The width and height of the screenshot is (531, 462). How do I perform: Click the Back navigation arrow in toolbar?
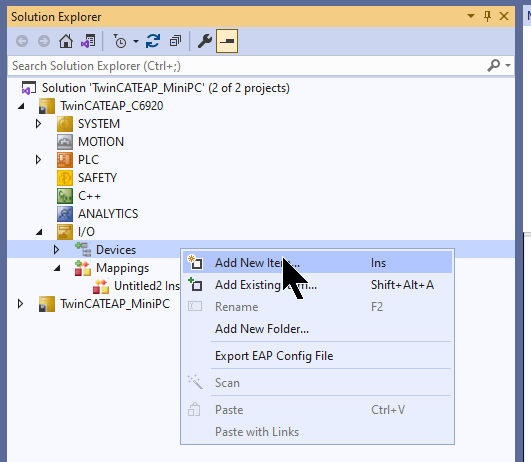pyautogui.click(x=22, y=41)
